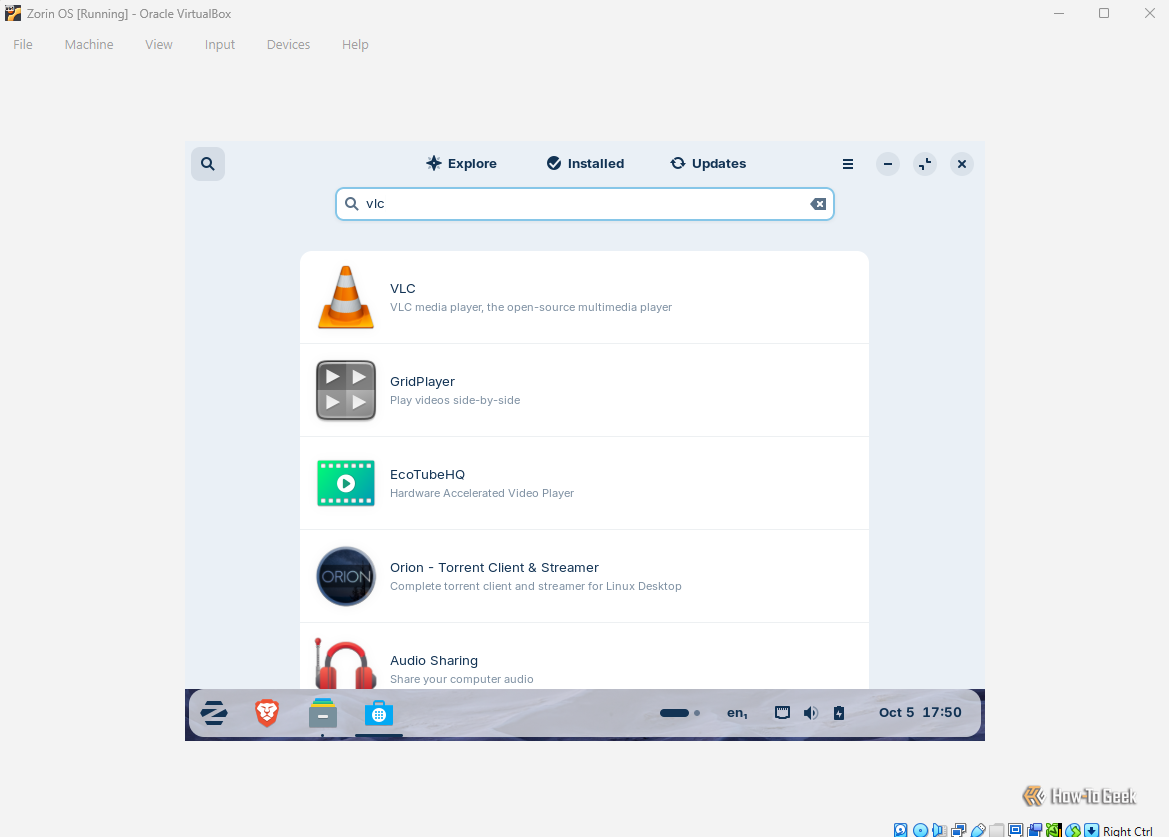Click the VirtualBox USB status icon
Screen dimensions: 1169x837
[978, 830]
